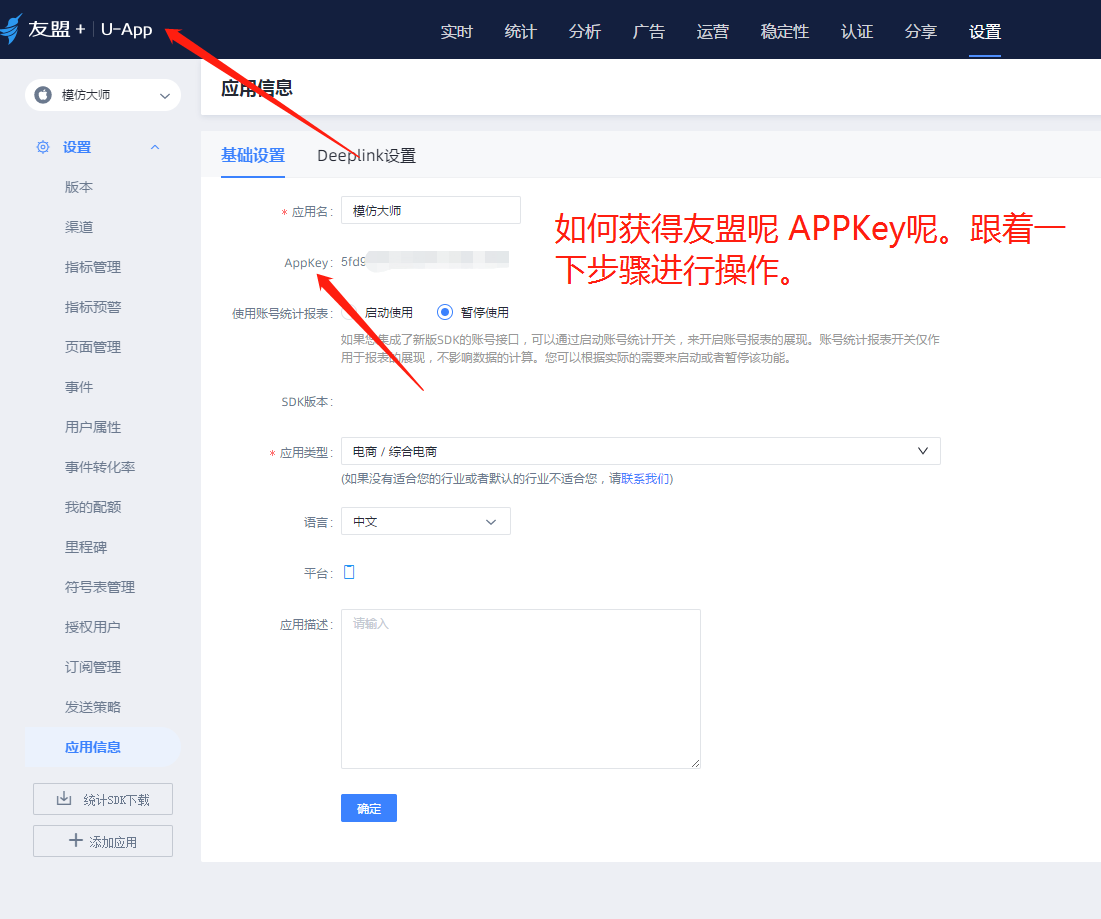Click the download icon on 统计SDK下载
Screen dimensions: 1101x919
tap(64, 799)
